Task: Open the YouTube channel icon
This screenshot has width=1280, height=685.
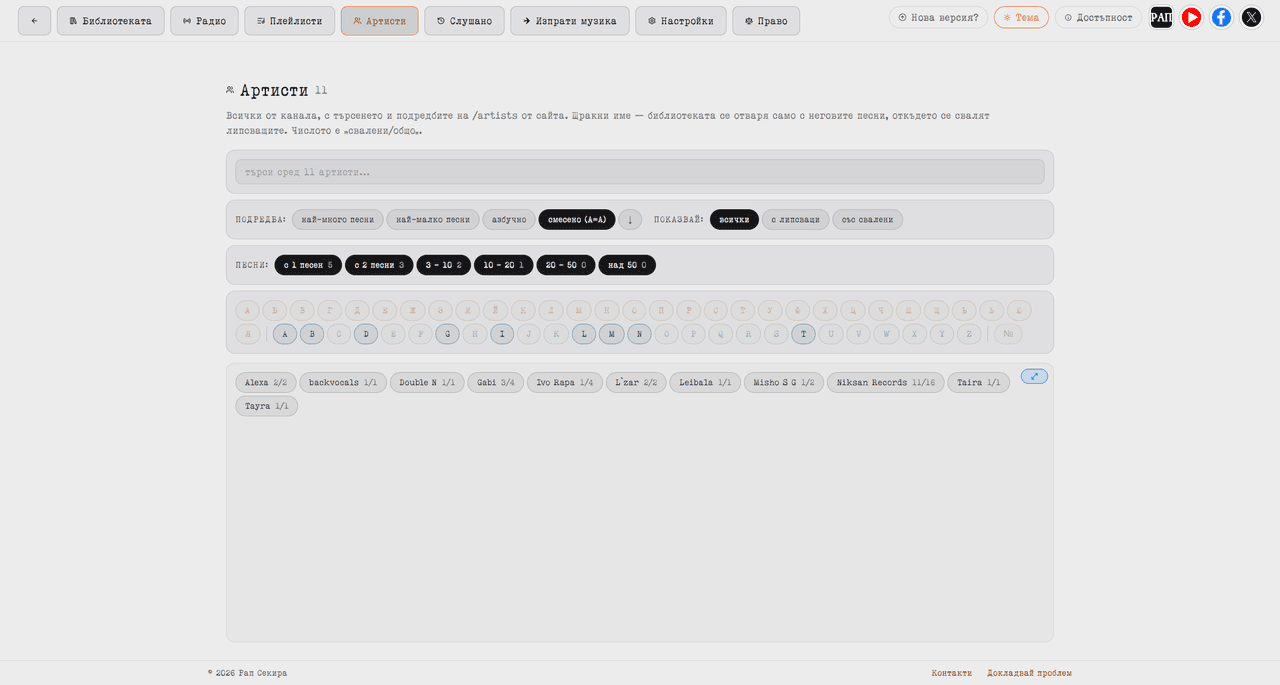Action: coord(1191,17)
